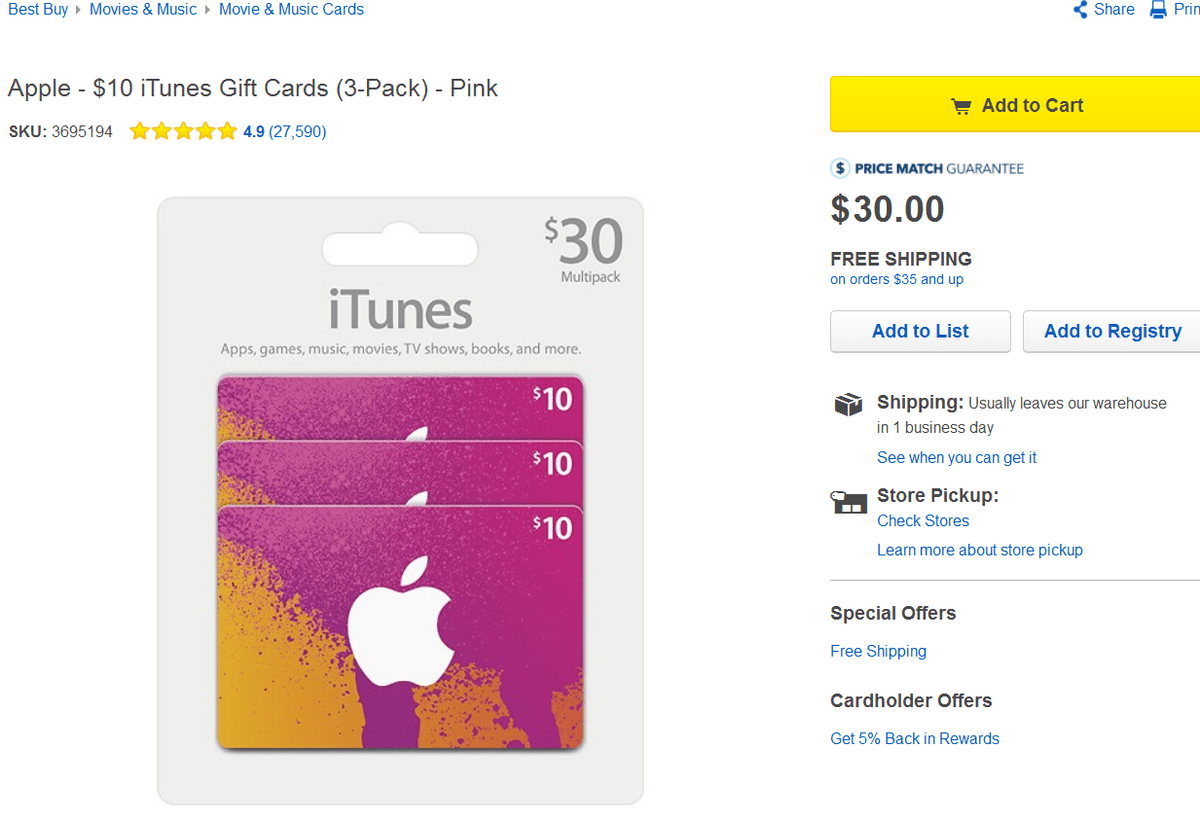
Task: Click the first star in the rating row
Action: click(139, 130)
